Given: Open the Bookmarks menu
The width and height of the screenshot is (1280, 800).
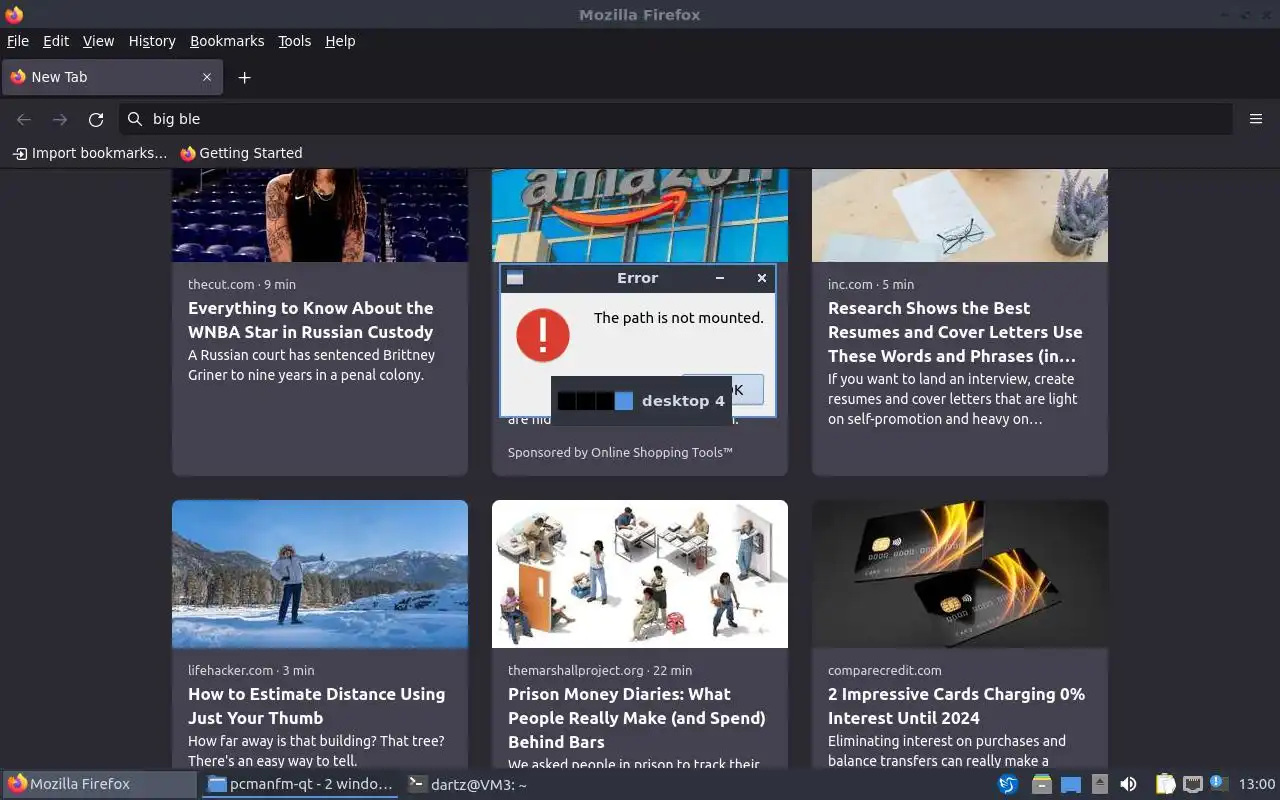Looking at the screenshot, I should pos(227,41).
